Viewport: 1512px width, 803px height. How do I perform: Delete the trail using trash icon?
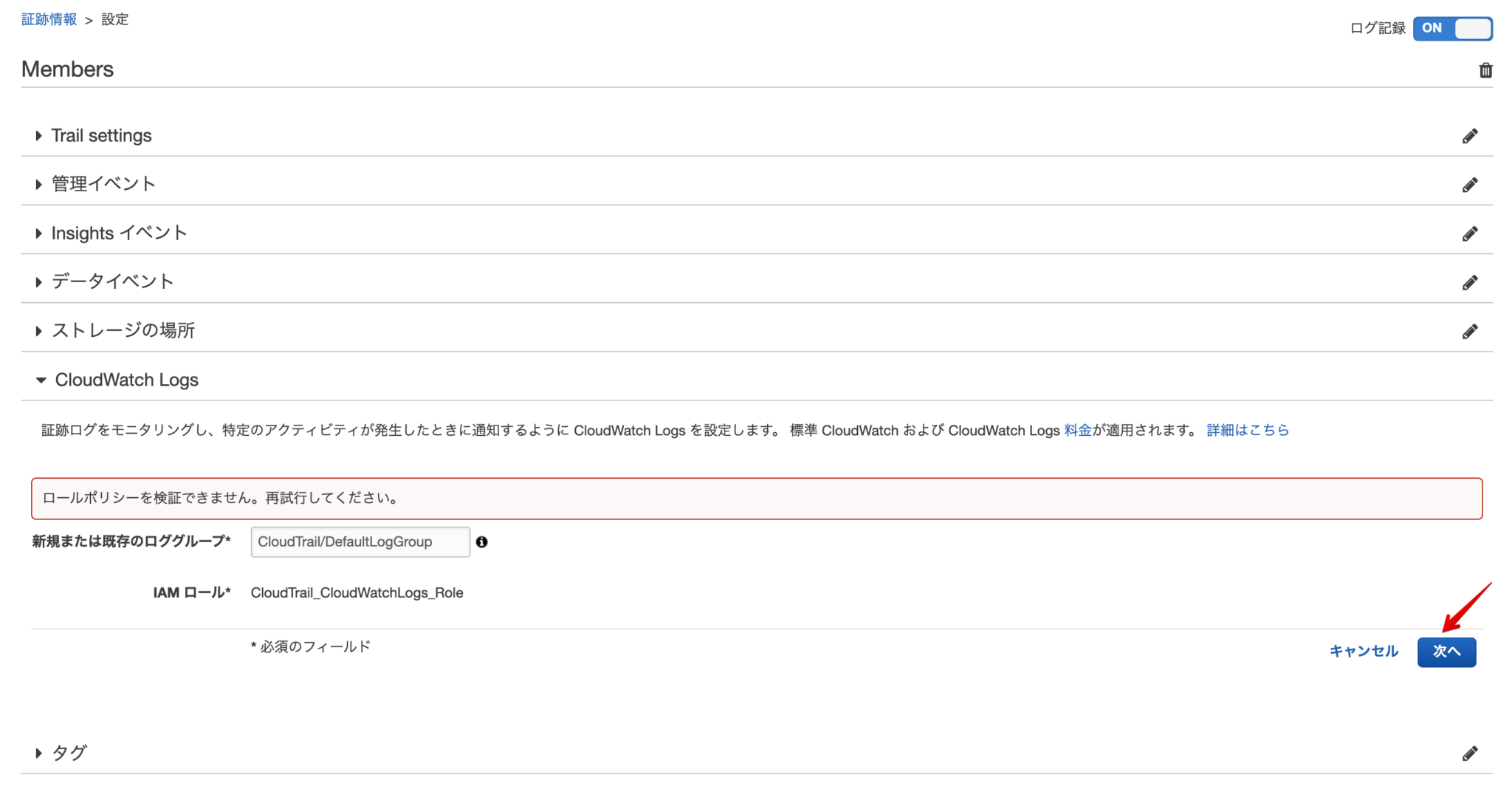1486,70
